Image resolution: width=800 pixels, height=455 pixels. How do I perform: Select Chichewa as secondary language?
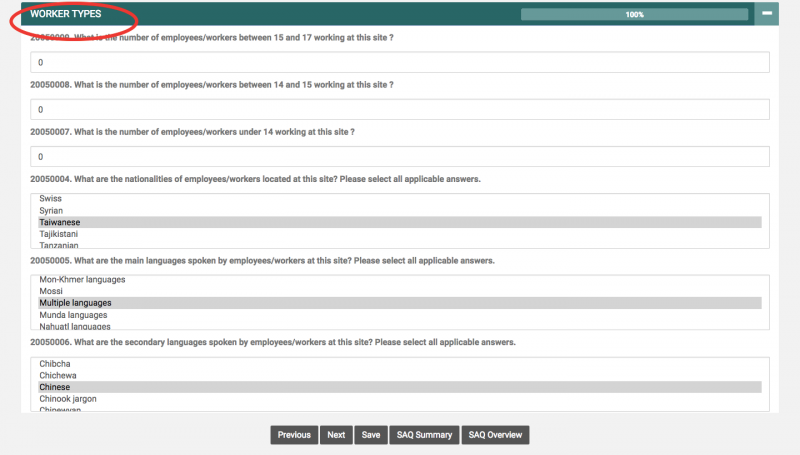pyautogui.click(x=58, y=375)
